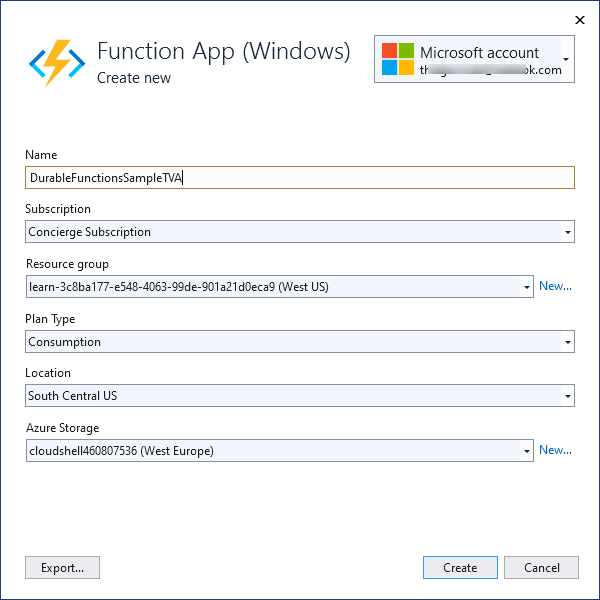600x600 pixels.
Task: Open the Plan Type dropdown
Action: [300, 341]
